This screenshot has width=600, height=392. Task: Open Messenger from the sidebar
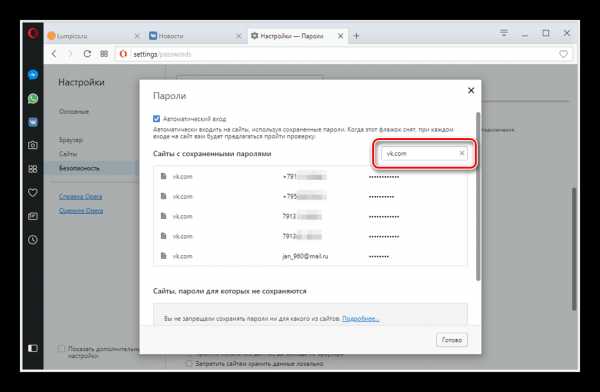point(33,74)
